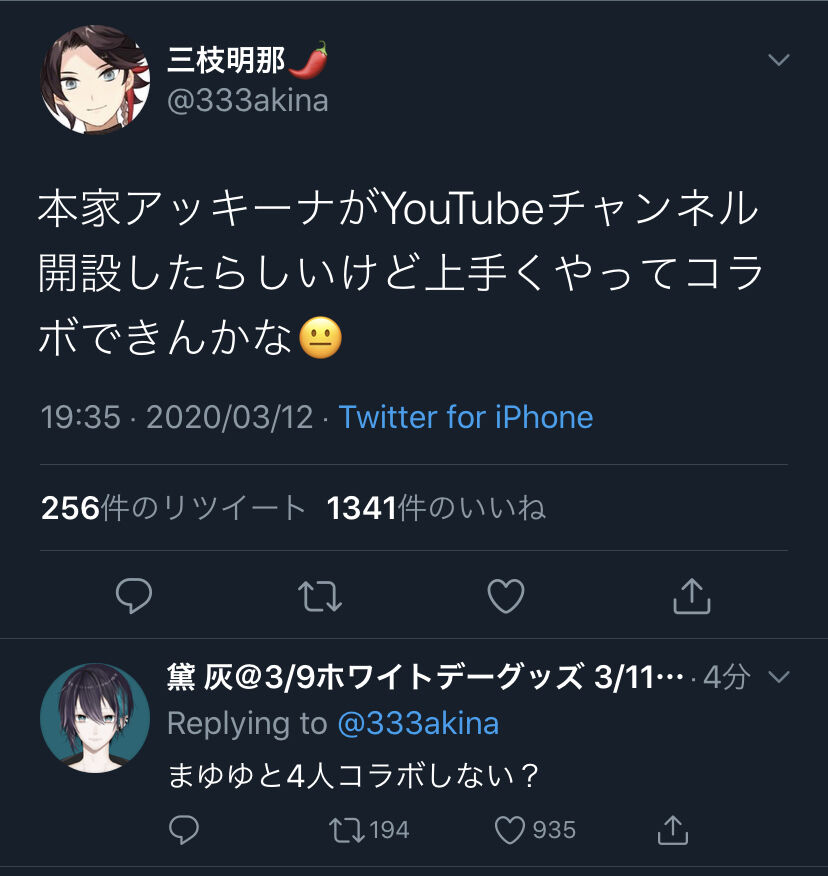Open the Twitter for iPhone link
Screen dimensions: 828x876
465,417
